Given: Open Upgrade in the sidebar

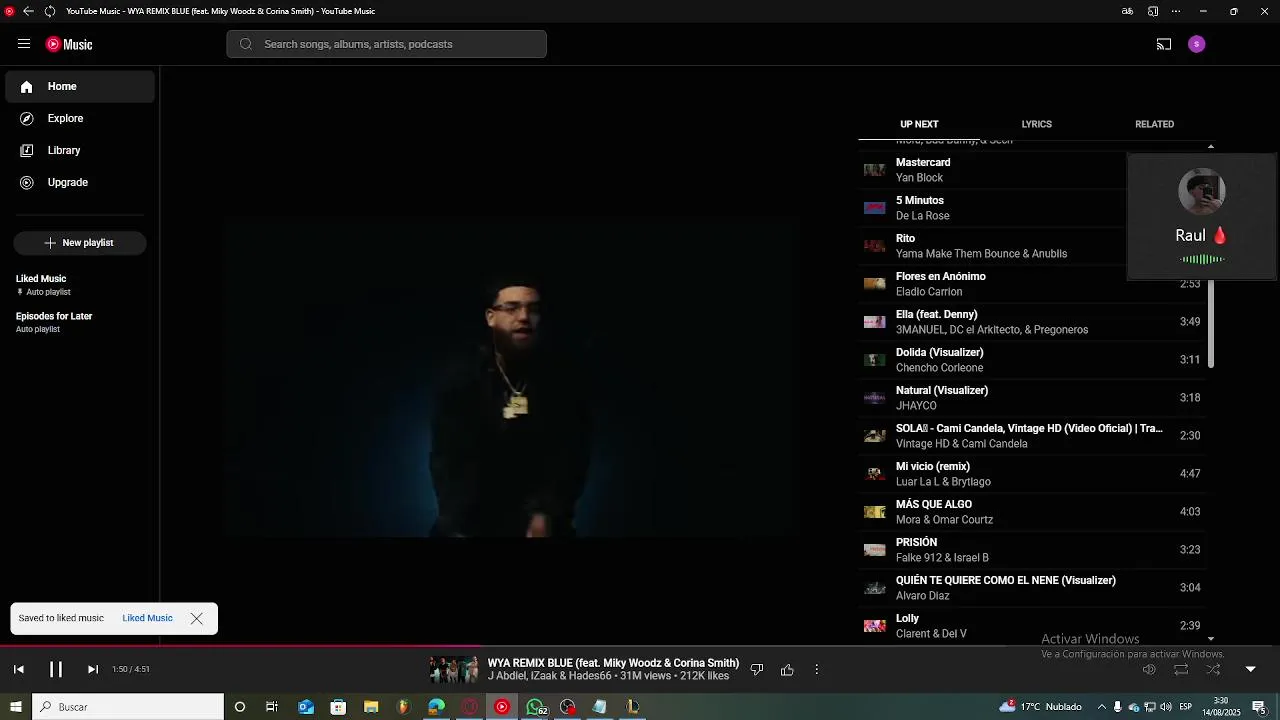Looking at the screenshot, I should tap(80, 183).
